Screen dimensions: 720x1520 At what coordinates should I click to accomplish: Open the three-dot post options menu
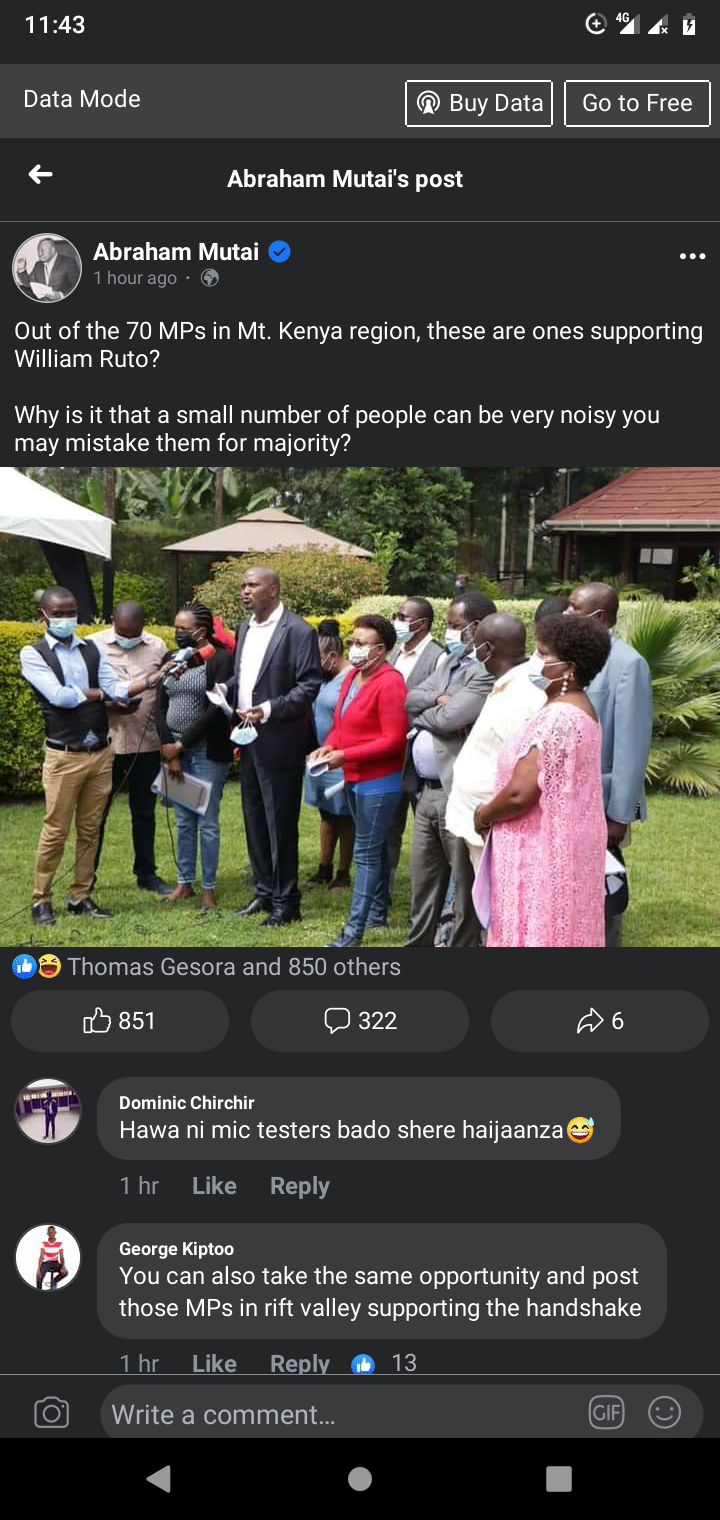(692, 257)
